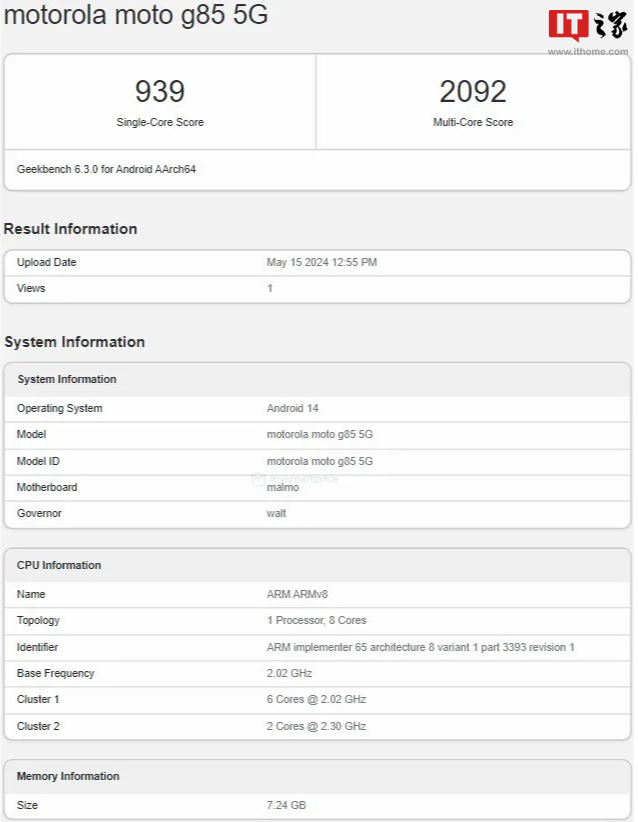This screenshot has width=638, height=822.
Task: Select the Motherboard value malmo
Action: (283, 487)
